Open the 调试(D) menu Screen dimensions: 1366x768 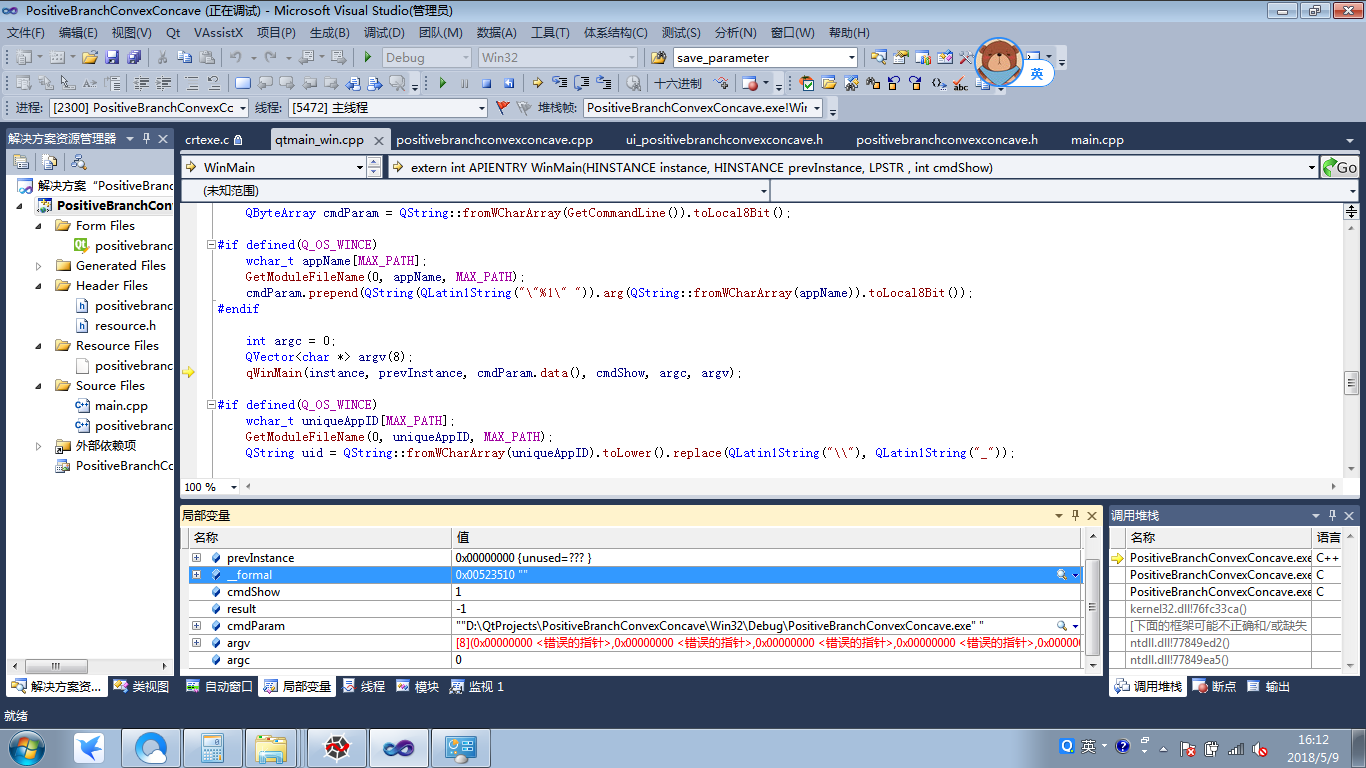pyautogui.click(x=384, y=32)
